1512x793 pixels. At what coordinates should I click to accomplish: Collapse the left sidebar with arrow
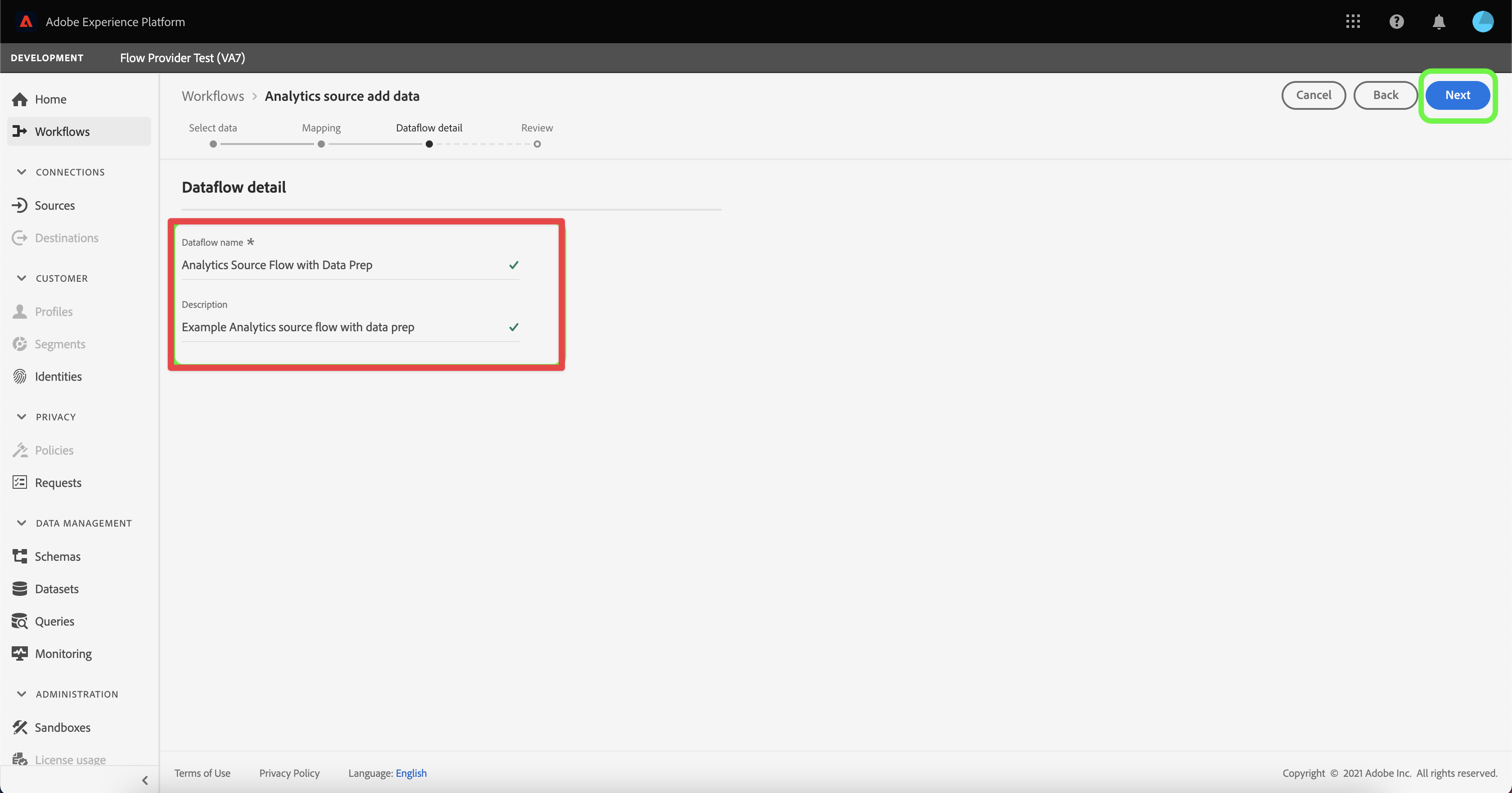pos(145,780)
